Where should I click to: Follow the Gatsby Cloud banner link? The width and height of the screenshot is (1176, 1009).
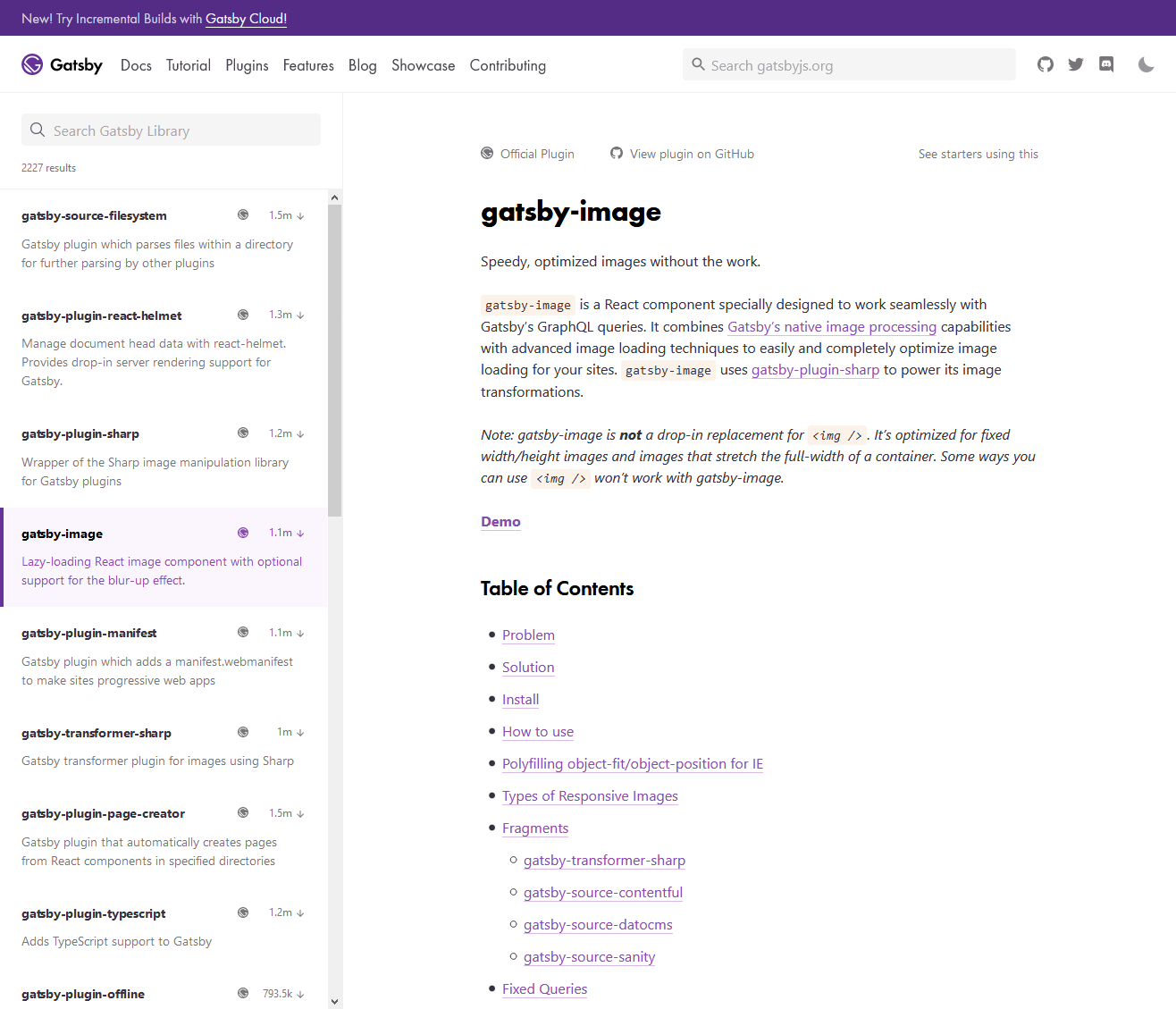(x=246, y=18)
